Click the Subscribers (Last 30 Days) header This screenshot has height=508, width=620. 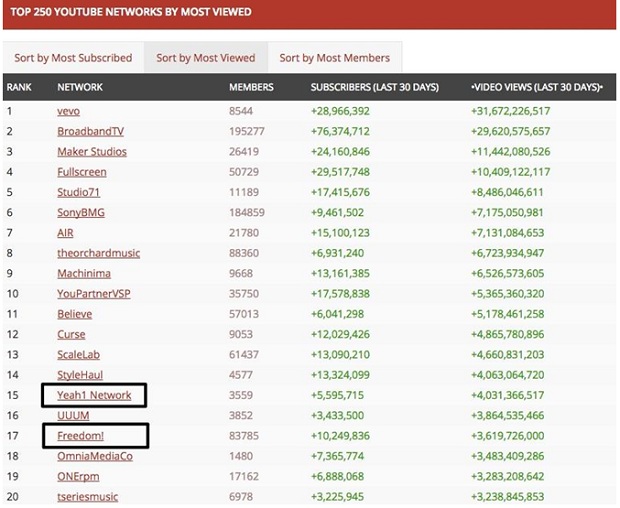point(374,87)
